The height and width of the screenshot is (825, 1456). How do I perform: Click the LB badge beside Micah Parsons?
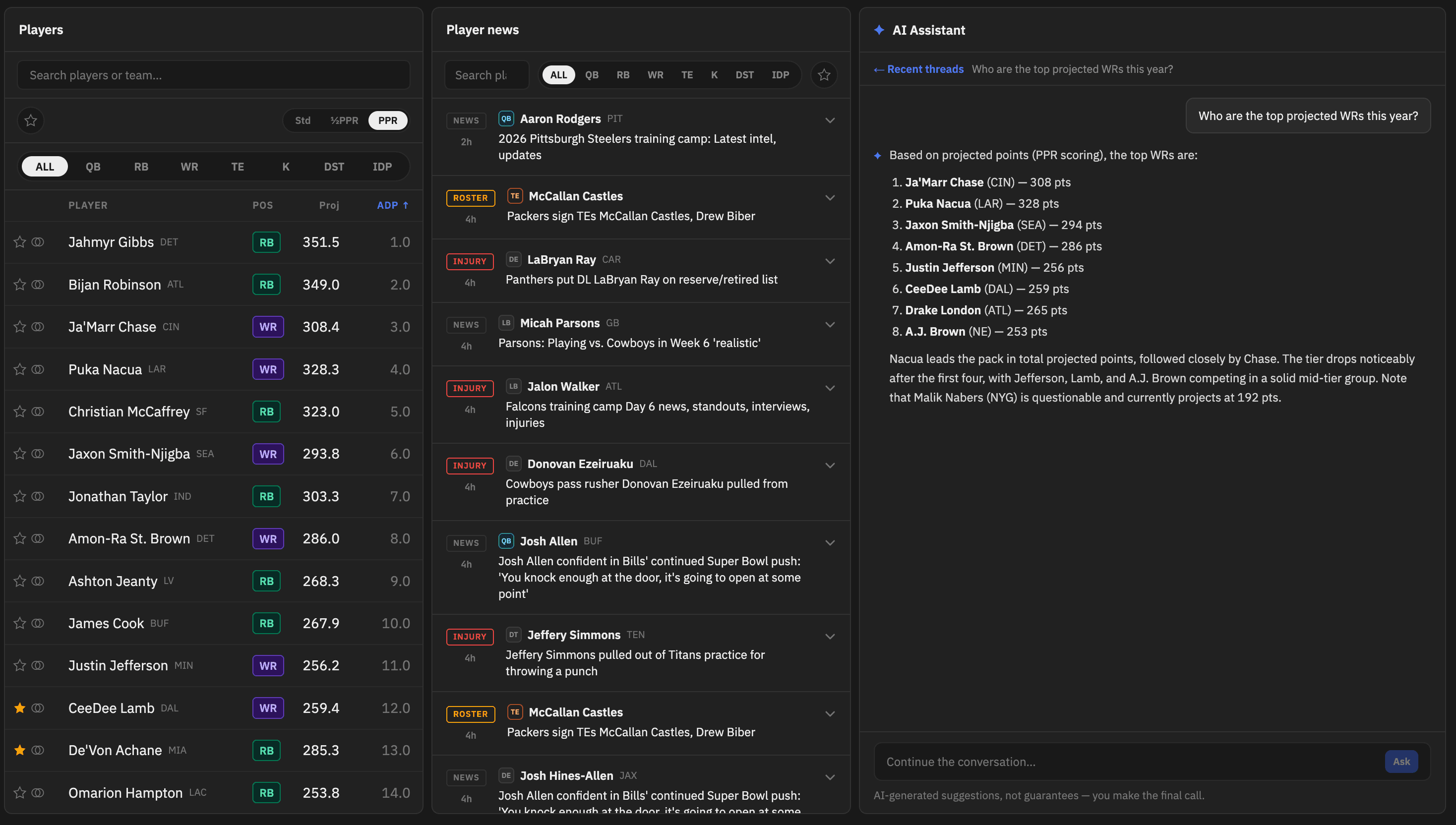pos(506,323)
